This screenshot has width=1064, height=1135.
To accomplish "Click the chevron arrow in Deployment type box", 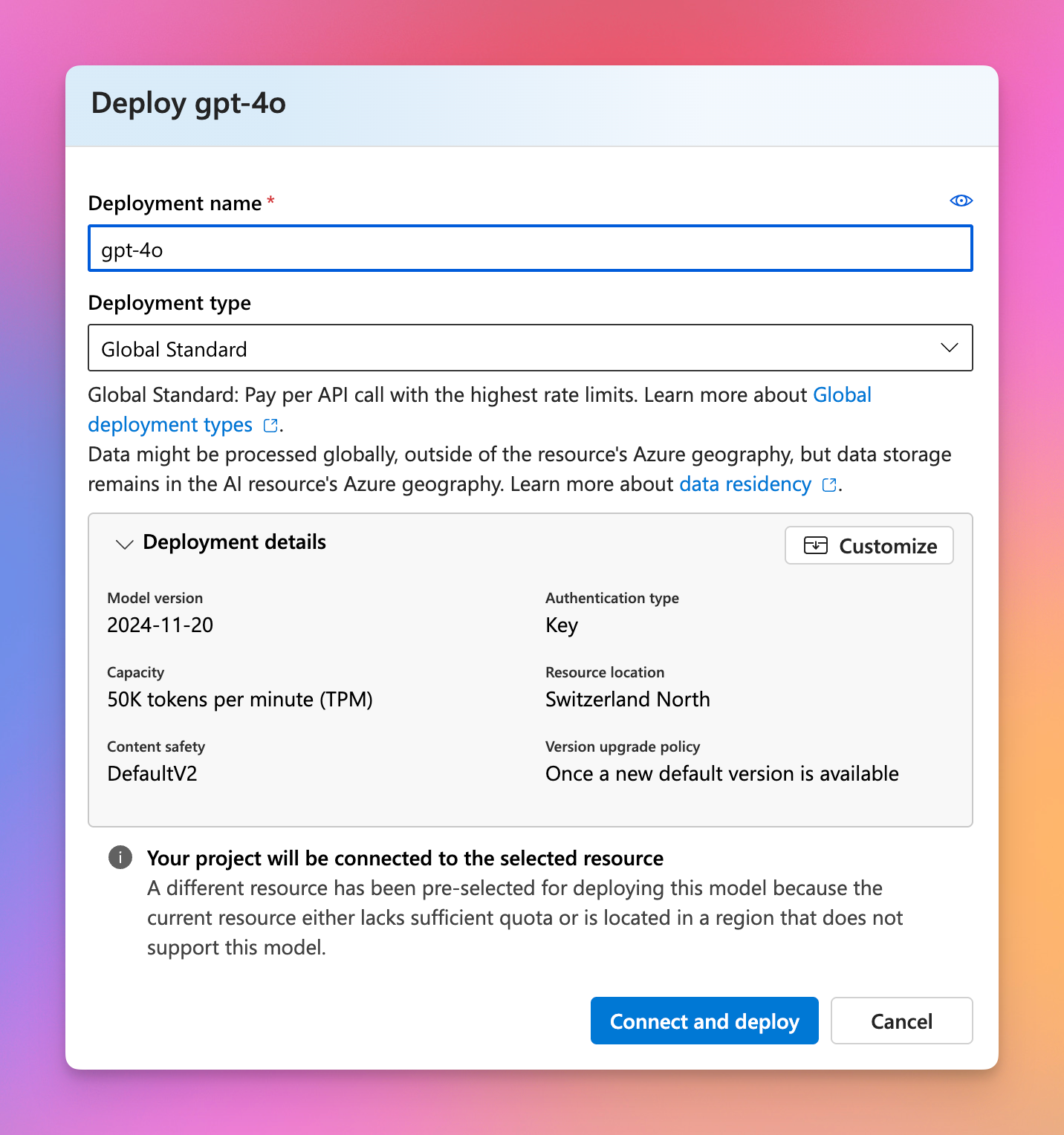I will (x=949, y=348).
